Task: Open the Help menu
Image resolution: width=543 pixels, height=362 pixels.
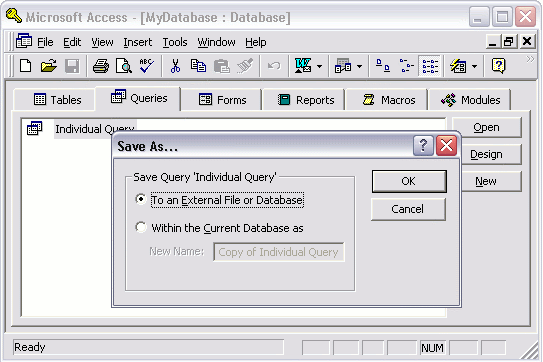Action: click(x=256, y=42)
